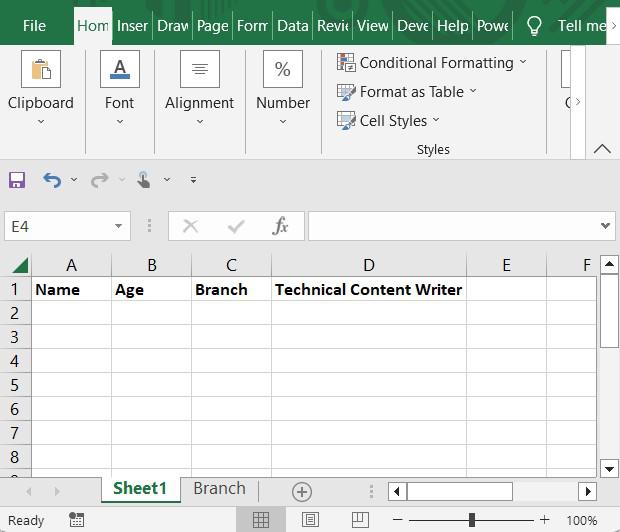Switch to Normal view layout

tap(260, 520)
